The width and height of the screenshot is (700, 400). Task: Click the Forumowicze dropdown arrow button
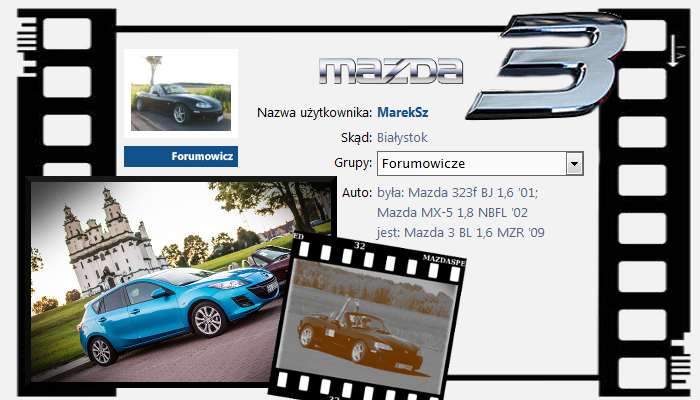(574, 164)
